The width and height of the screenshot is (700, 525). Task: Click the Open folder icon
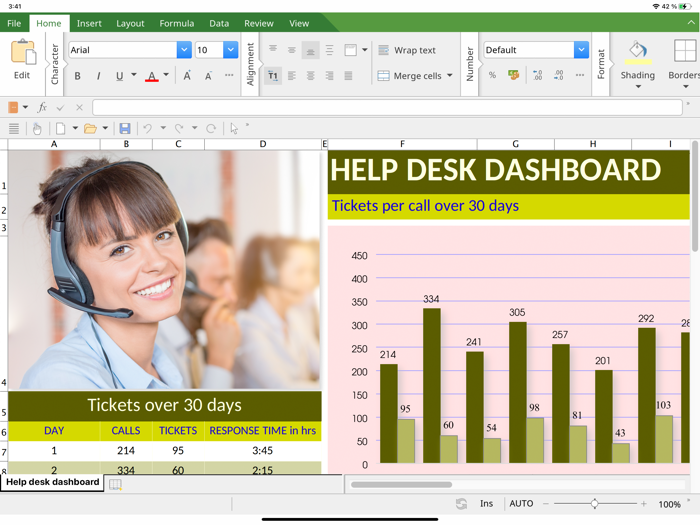click(x=90, y=129)
